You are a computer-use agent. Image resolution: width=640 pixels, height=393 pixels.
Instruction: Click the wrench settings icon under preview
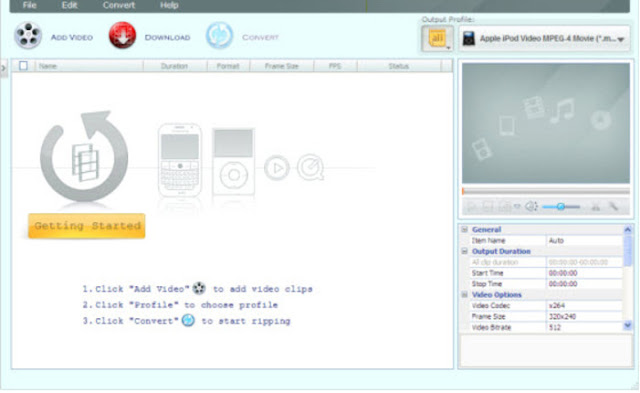(613, 207)
